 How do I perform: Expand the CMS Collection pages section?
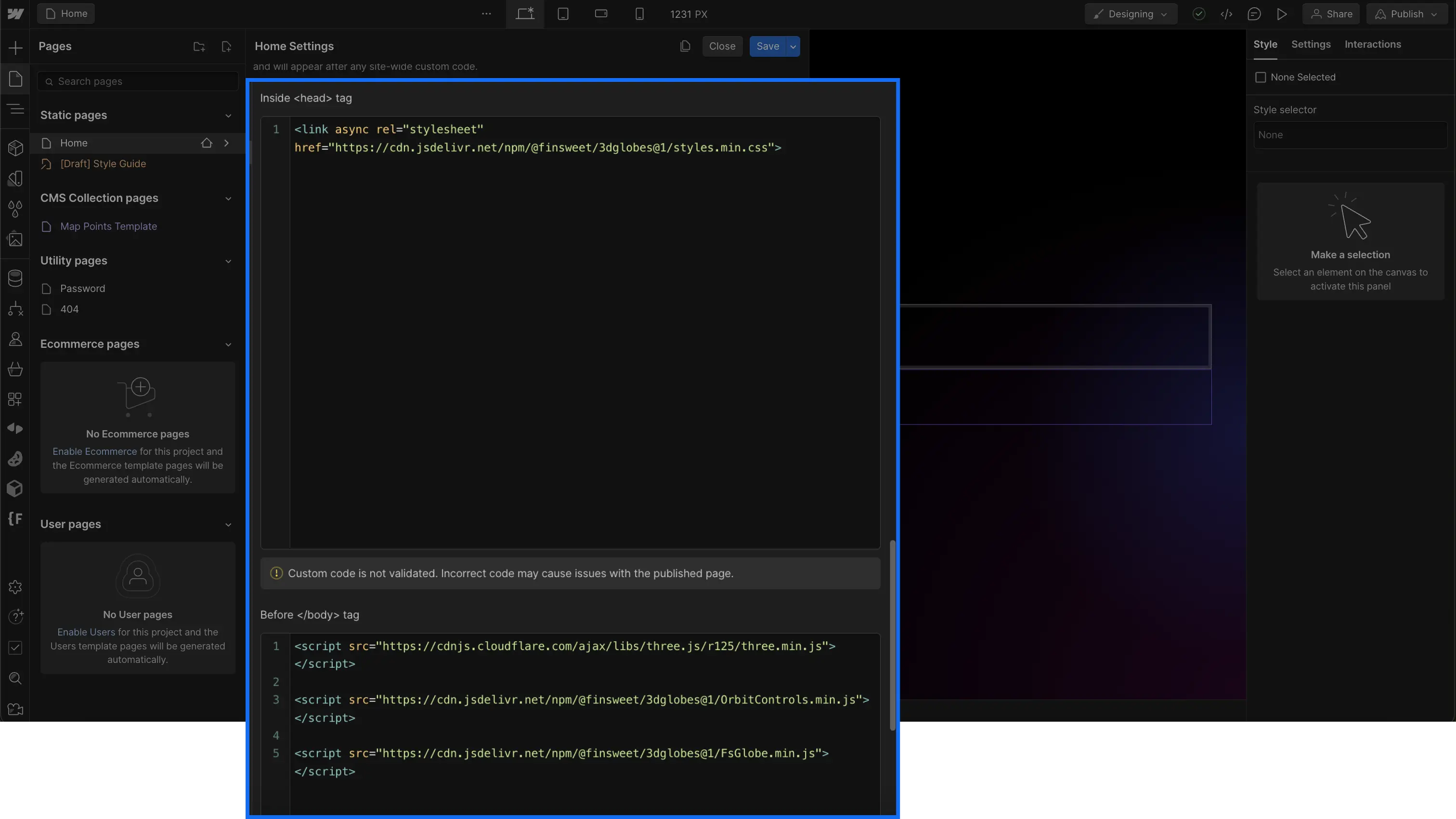[x=228, y=198]
